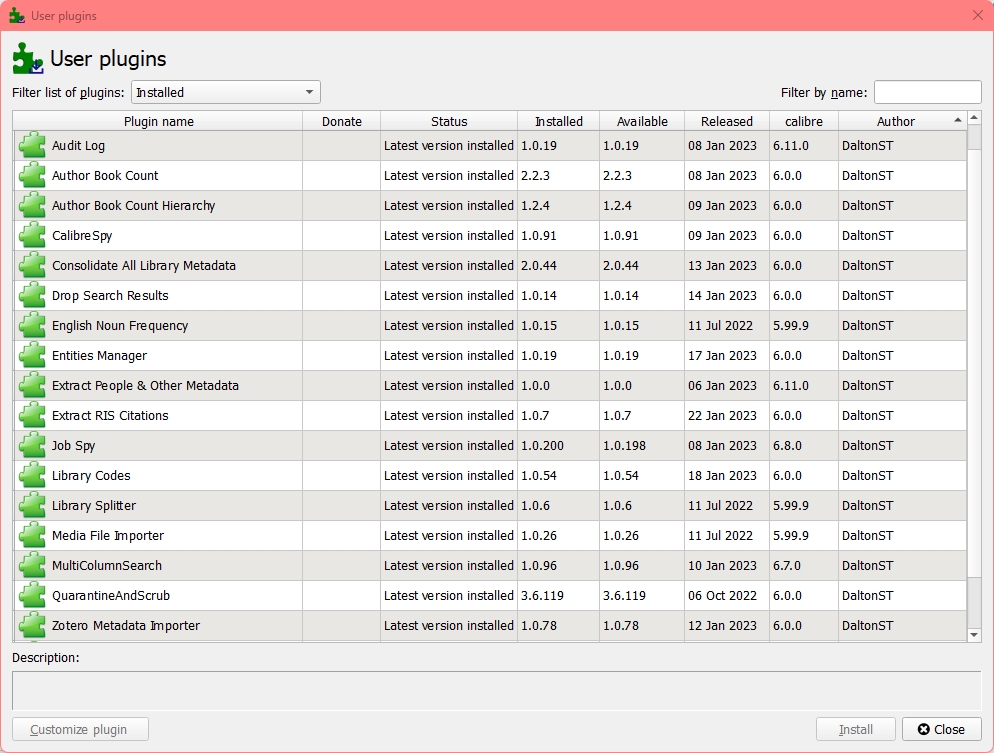The image size is (994, 753).
Task: Click Job Spy installed version 1.0.200
Action: click(542, 446)
